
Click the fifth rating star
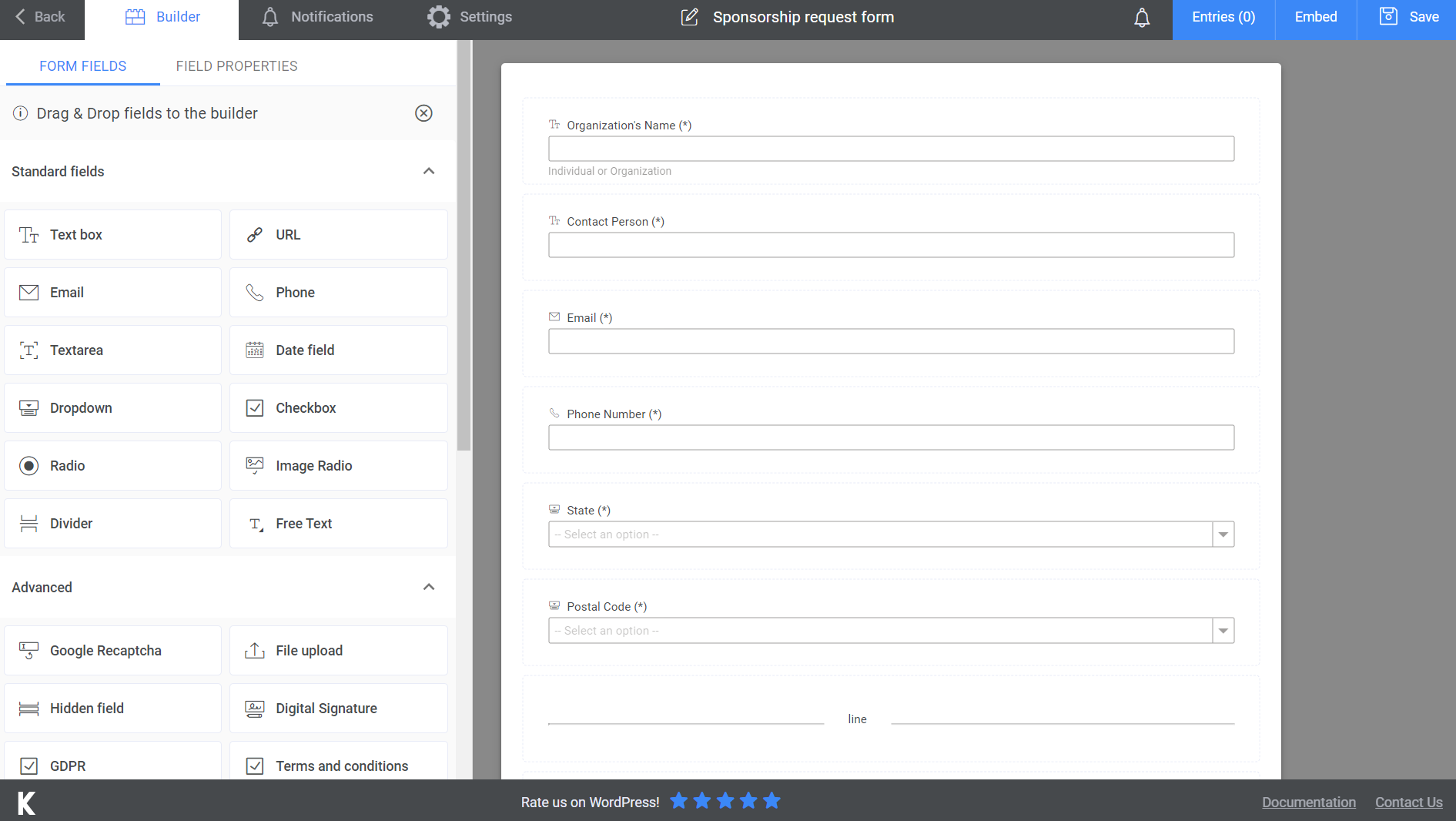tap(772, 801)
